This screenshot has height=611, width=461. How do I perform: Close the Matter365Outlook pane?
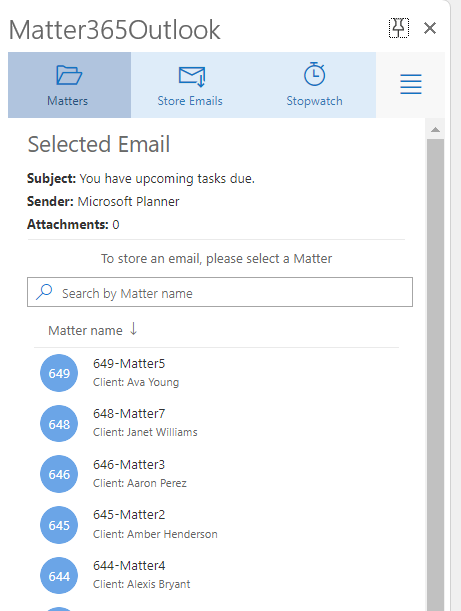click(x=430, y=28)
